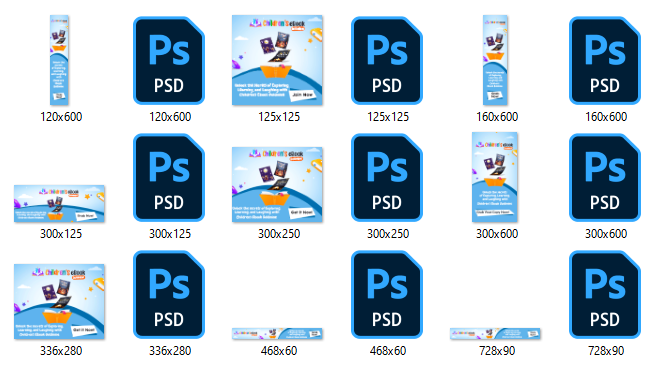The height and width of the screenshot is (391, 658).
Task: Select the 300x250 PSD file icon
Action: (387, 177)
